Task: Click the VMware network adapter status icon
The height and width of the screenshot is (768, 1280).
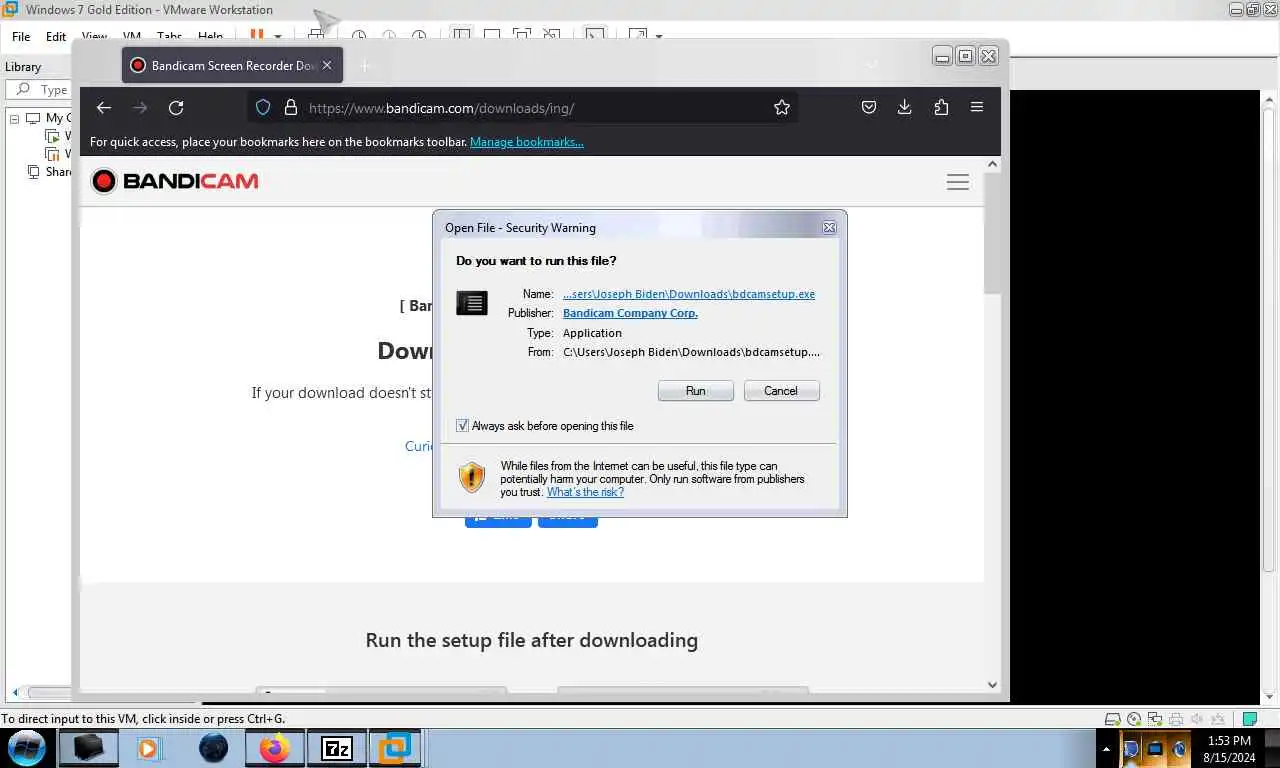Action: [1155, 719]
